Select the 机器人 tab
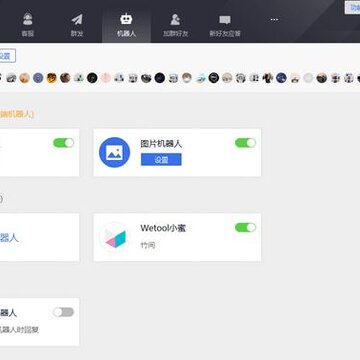 [126, 24]
